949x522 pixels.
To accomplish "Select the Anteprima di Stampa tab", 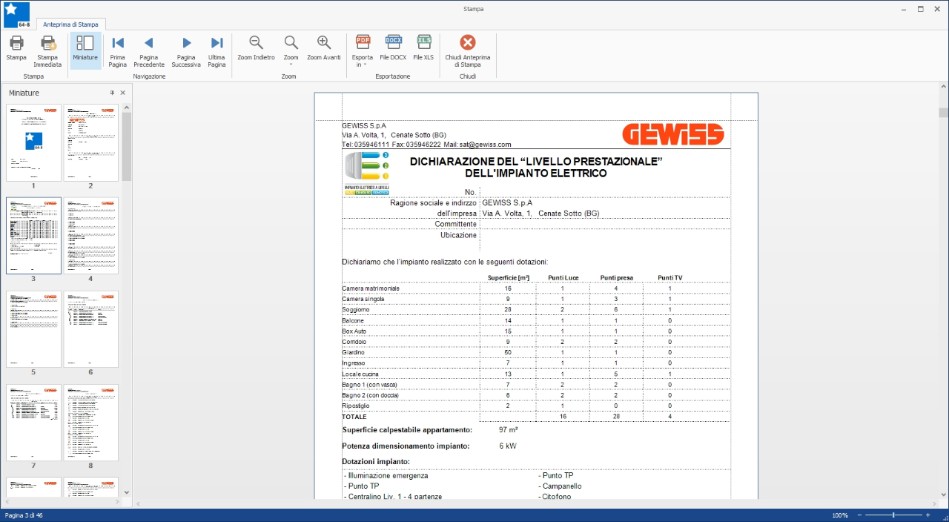I will point(71,25).
